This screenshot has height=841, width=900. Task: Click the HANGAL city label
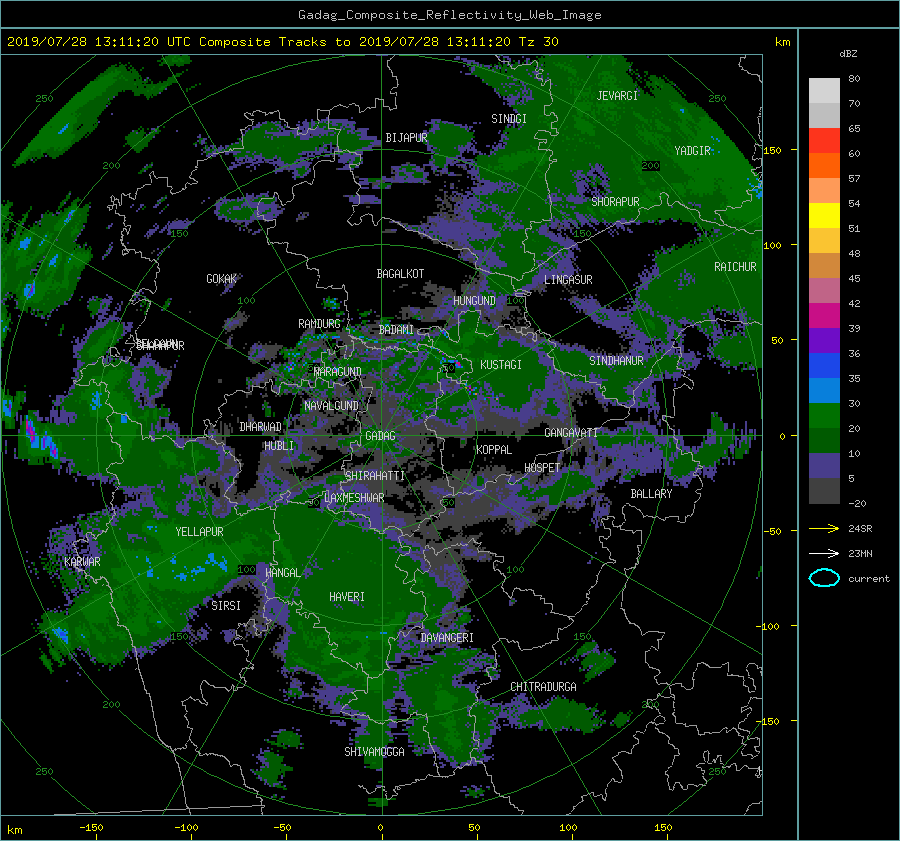tap(282, 572)
